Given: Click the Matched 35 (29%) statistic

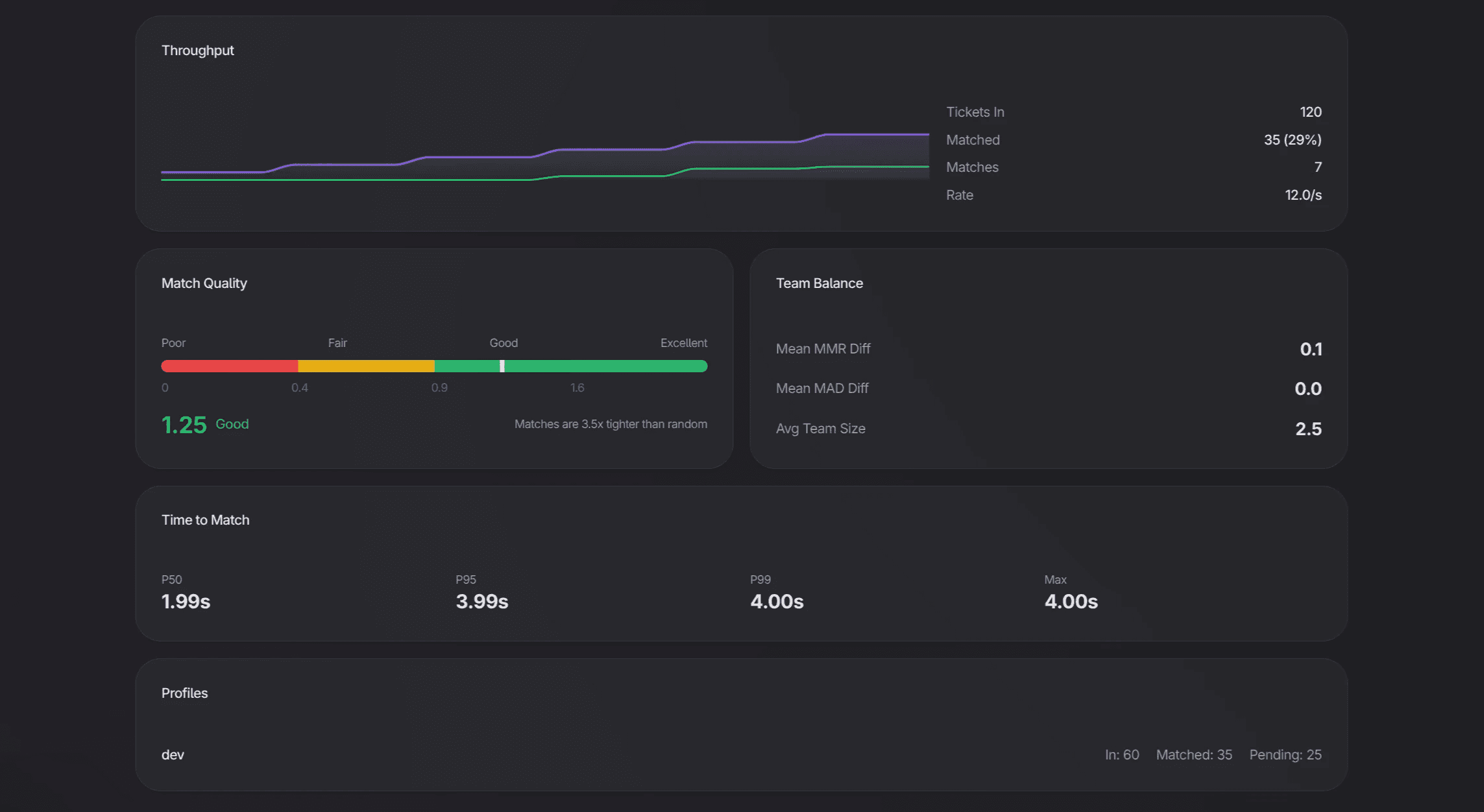Looking at the screenshot, I should (x=1292, y=140).
